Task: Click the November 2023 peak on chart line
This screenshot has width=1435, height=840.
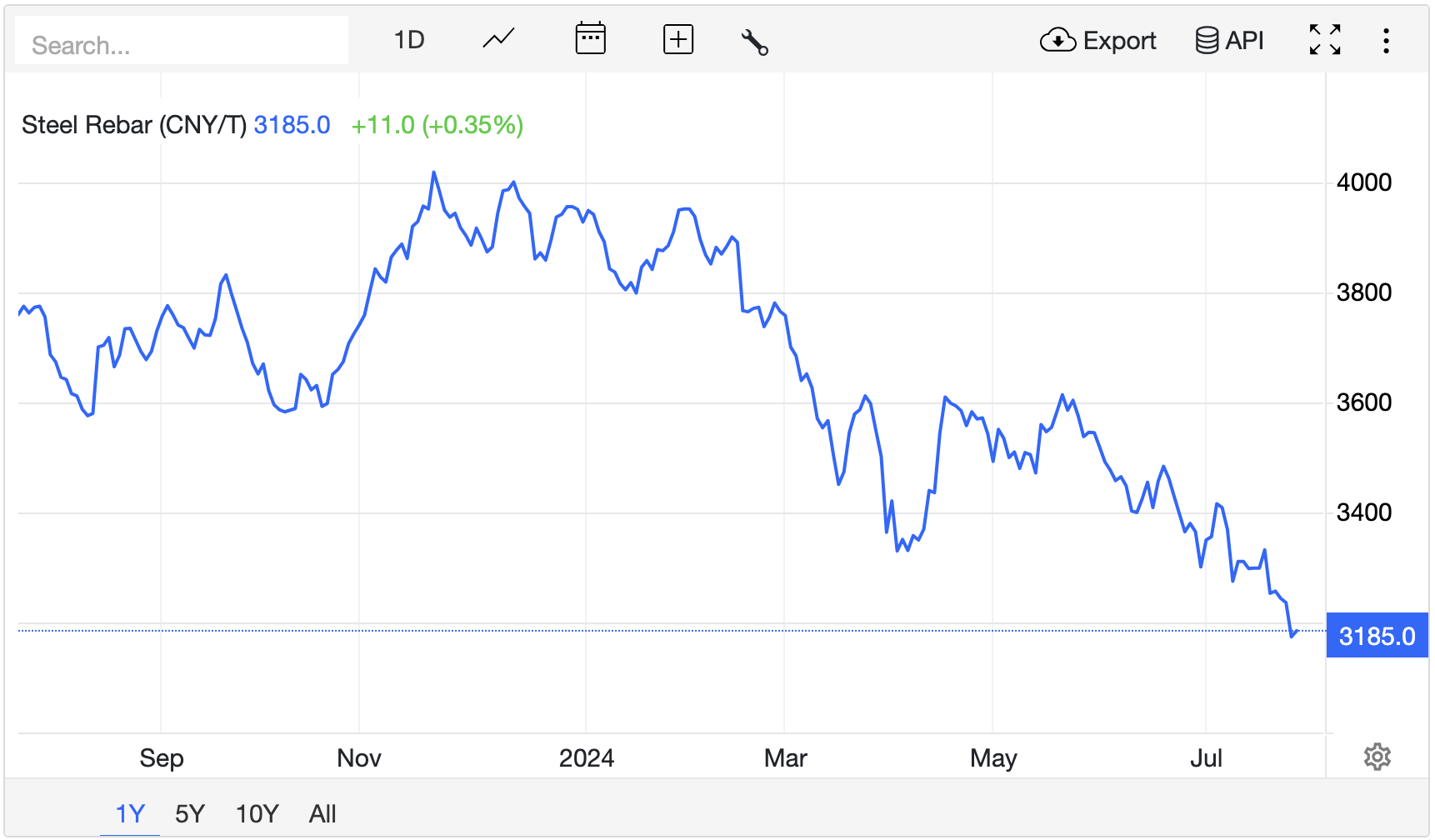Action: click(434, 172)
